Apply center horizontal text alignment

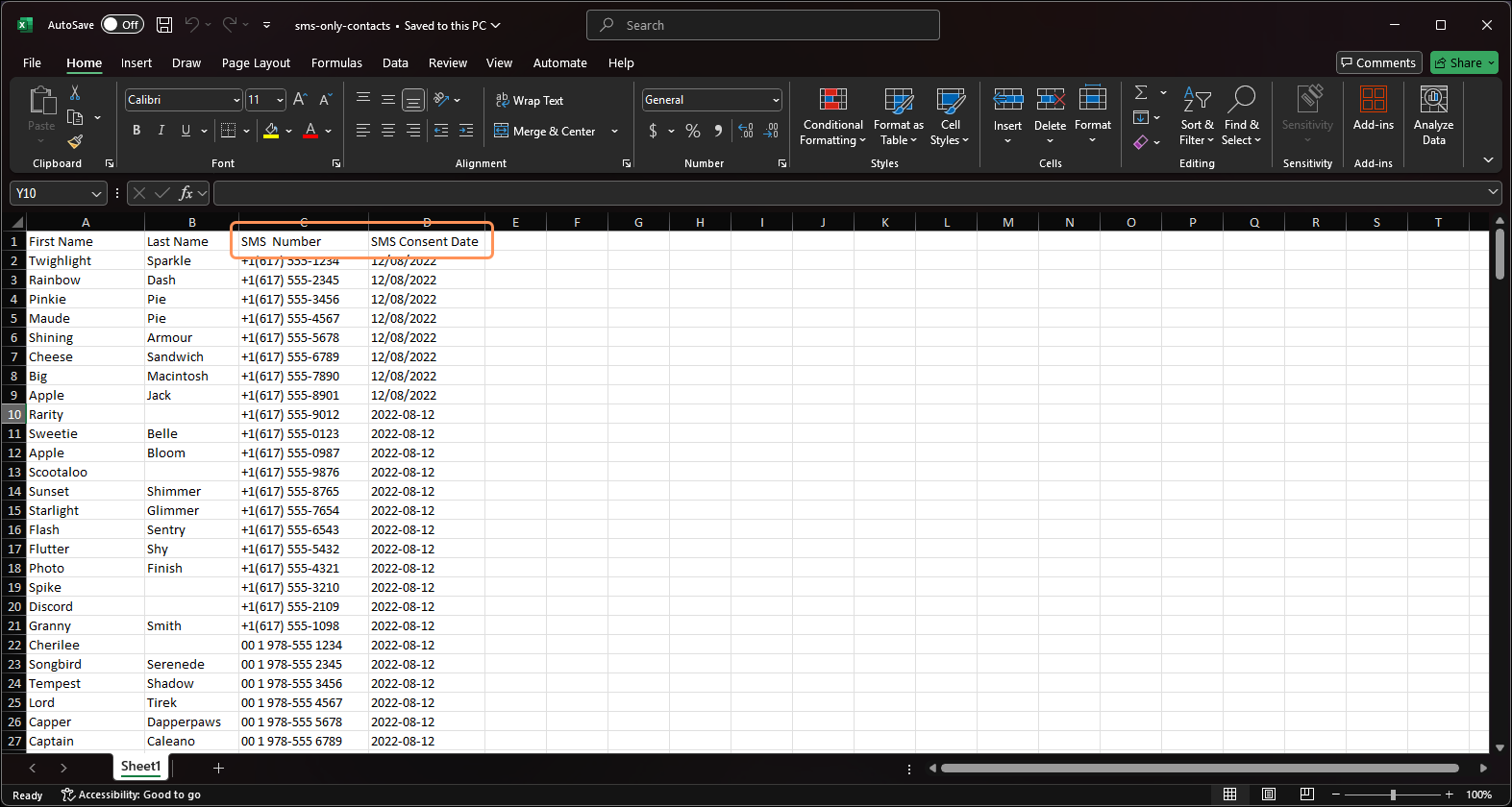click(387, 131)
